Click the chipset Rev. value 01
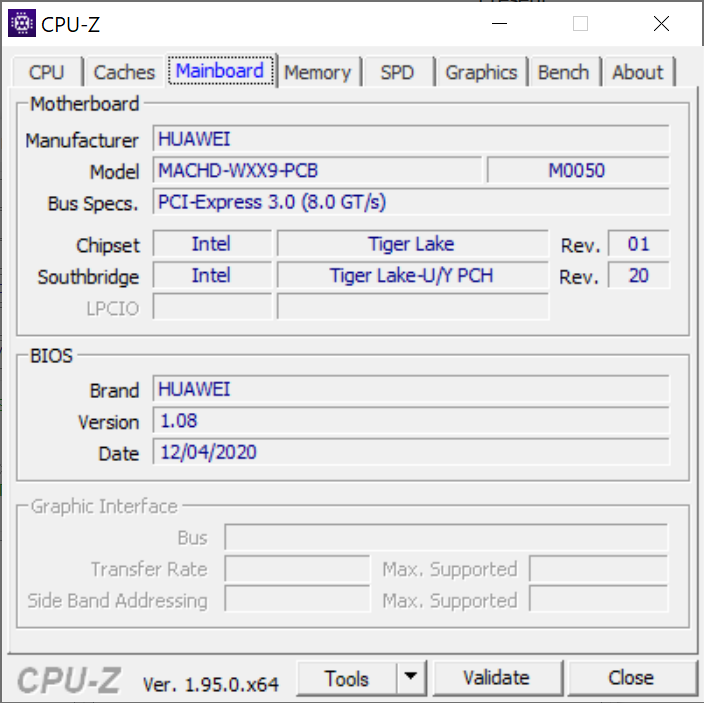The height and width of the screenshot is (703, 704). pyautogui.click(x=638, y=244)
